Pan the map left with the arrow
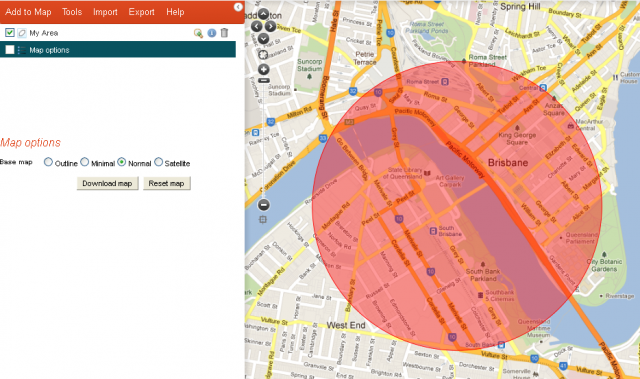Image resolution: width=640 pixels, height=379 pixels. 256,27
